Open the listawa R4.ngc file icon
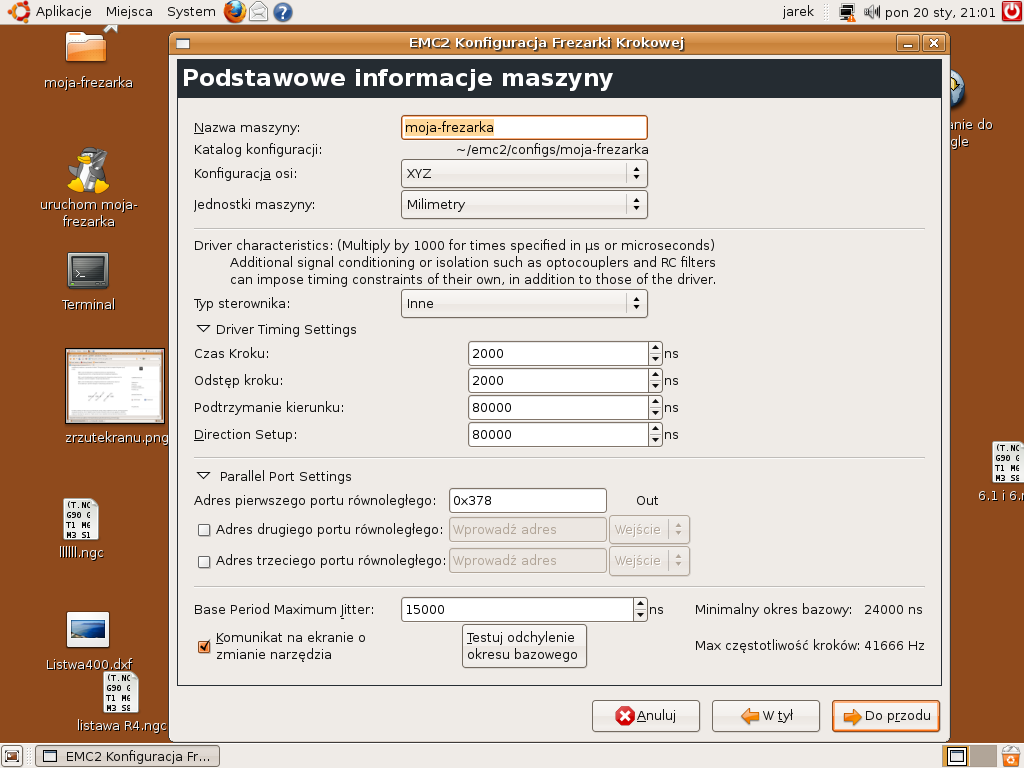 click(121, 692)
